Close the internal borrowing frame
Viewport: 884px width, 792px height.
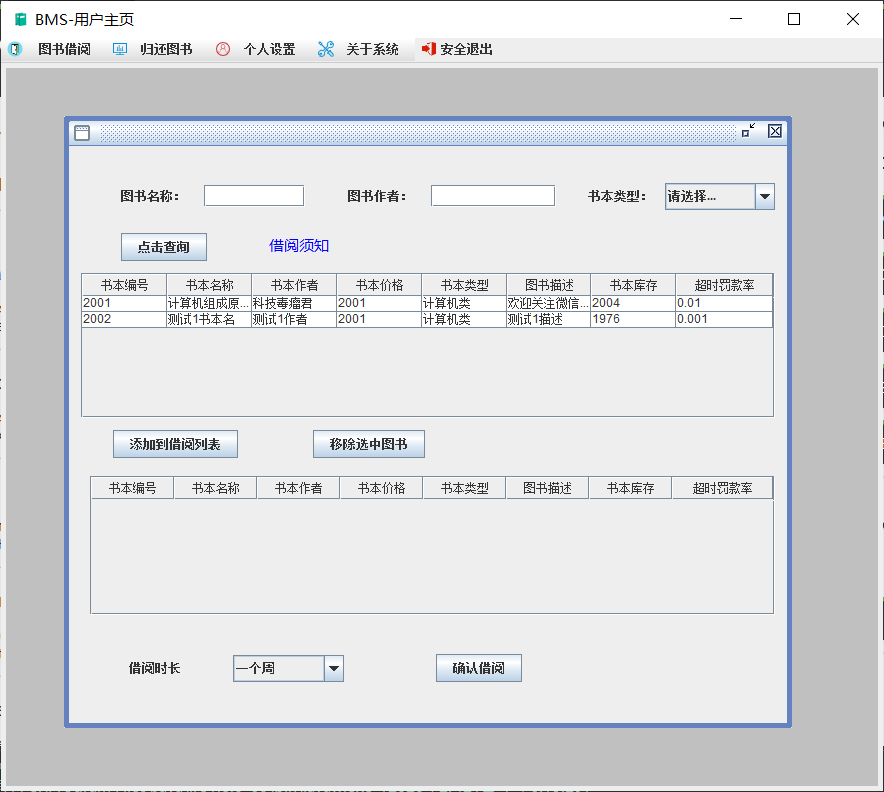pyautogui.click(x=775, y=131)
